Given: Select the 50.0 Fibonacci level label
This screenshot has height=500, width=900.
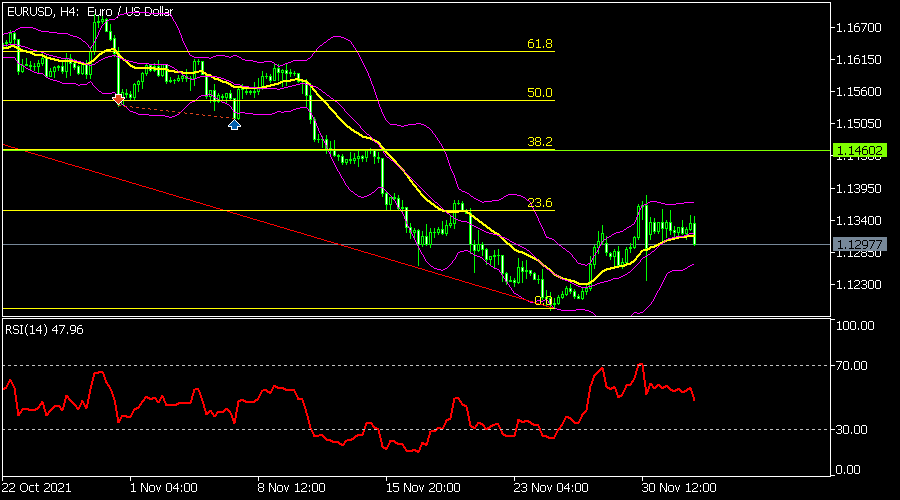Looking at the screenshot, I should coord(540,92).
